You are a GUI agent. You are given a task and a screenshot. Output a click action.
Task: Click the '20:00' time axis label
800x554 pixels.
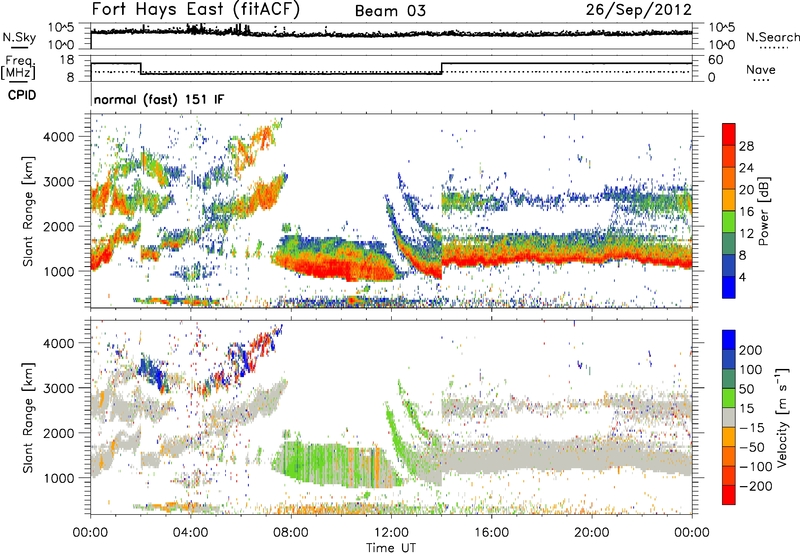tap(592, 533)
